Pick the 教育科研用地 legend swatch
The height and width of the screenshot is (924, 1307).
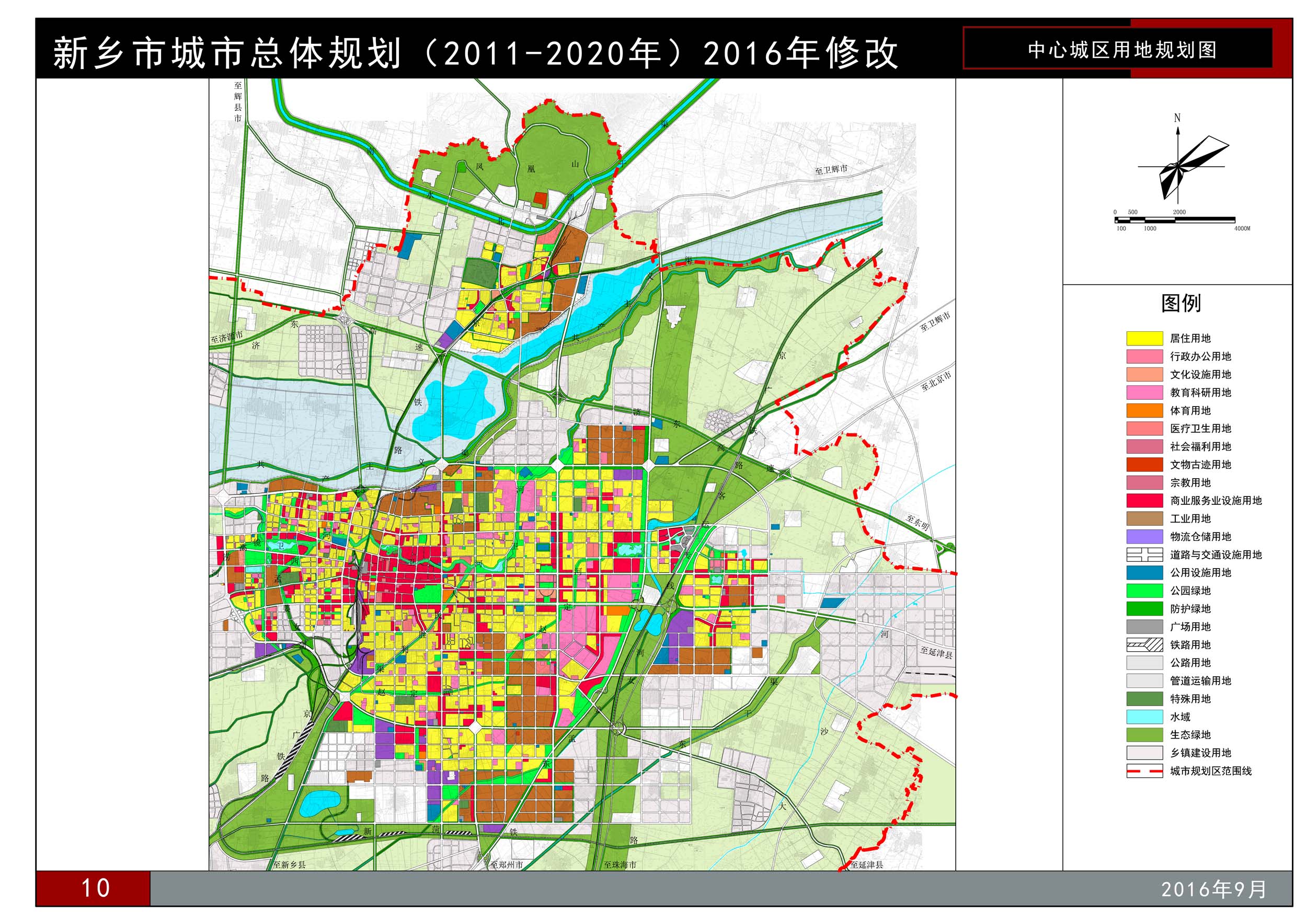(1144, 392)
